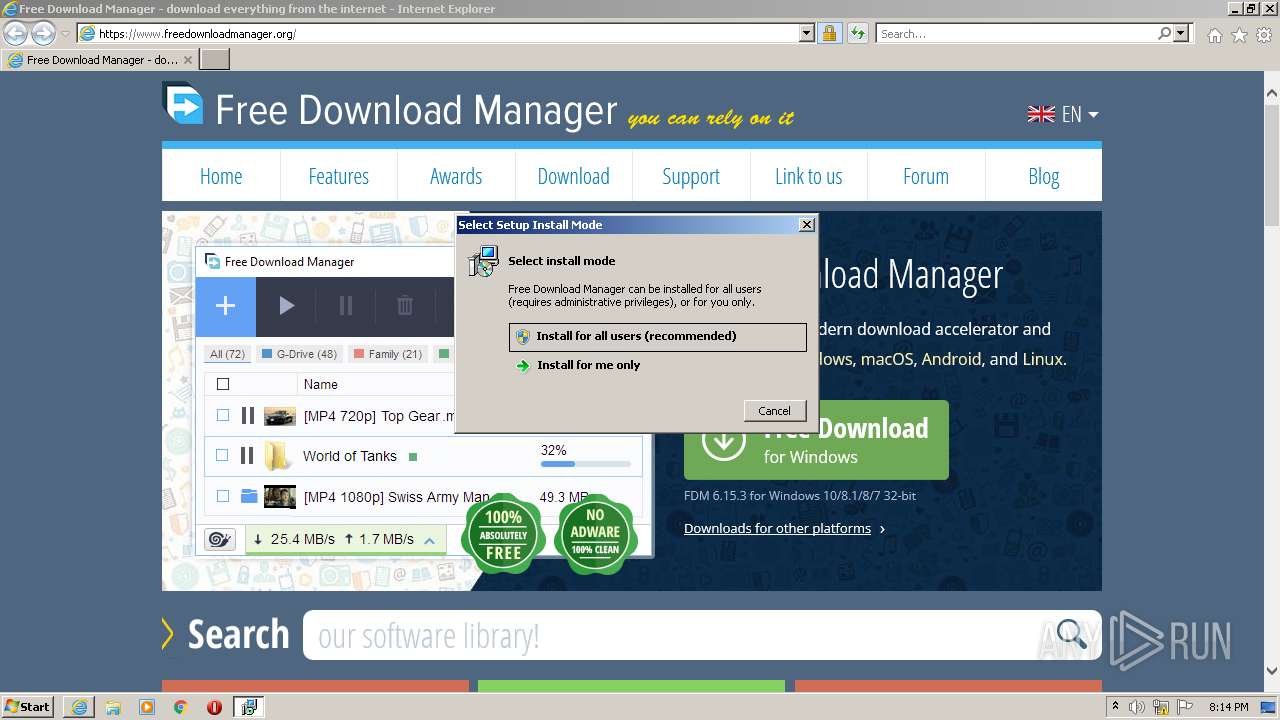Viewport: 1280px width, 720px height.
Task: Click the plus add-download icon
Action: click(225, 306)
